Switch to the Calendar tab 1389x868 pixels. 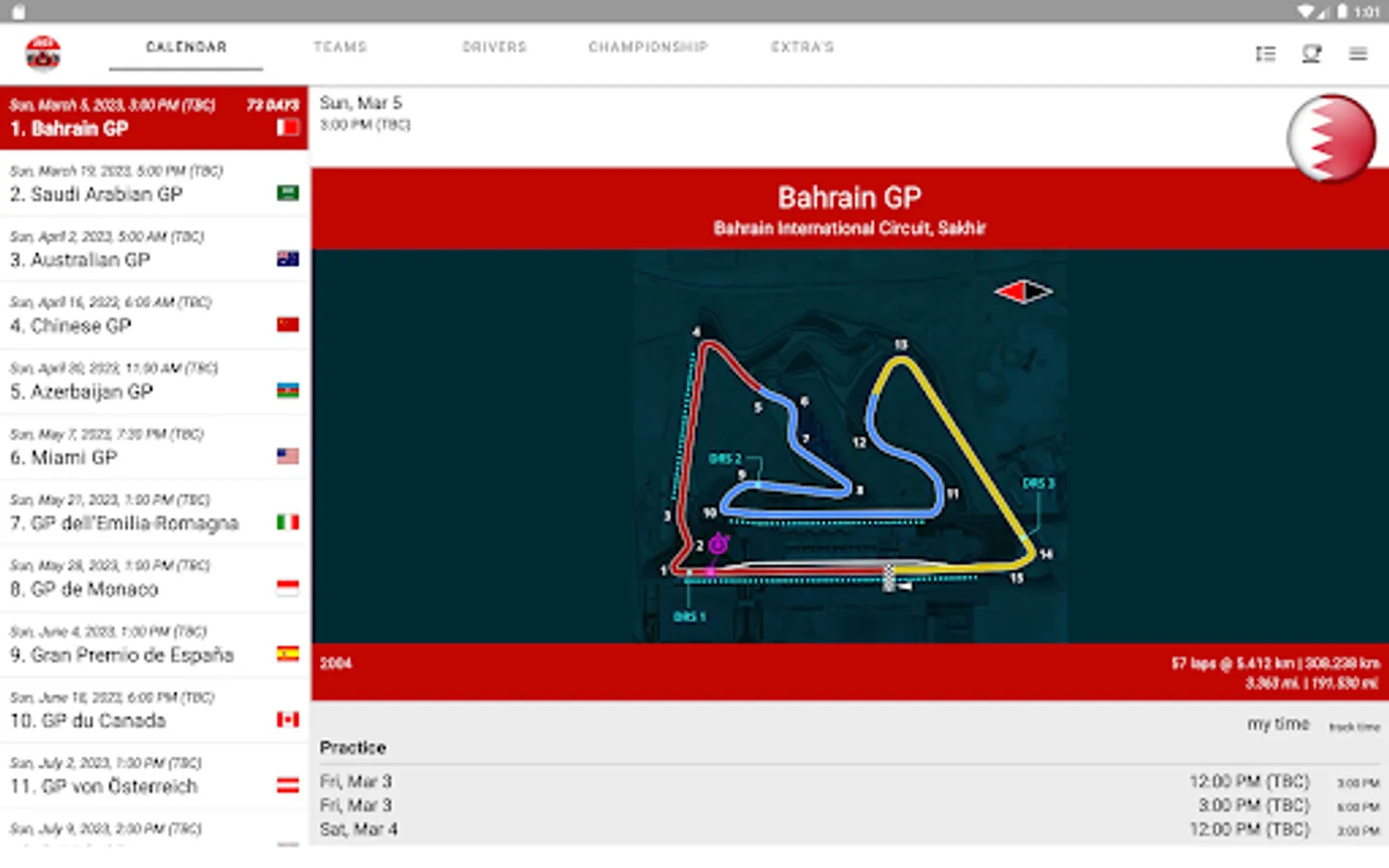[186, 47]
